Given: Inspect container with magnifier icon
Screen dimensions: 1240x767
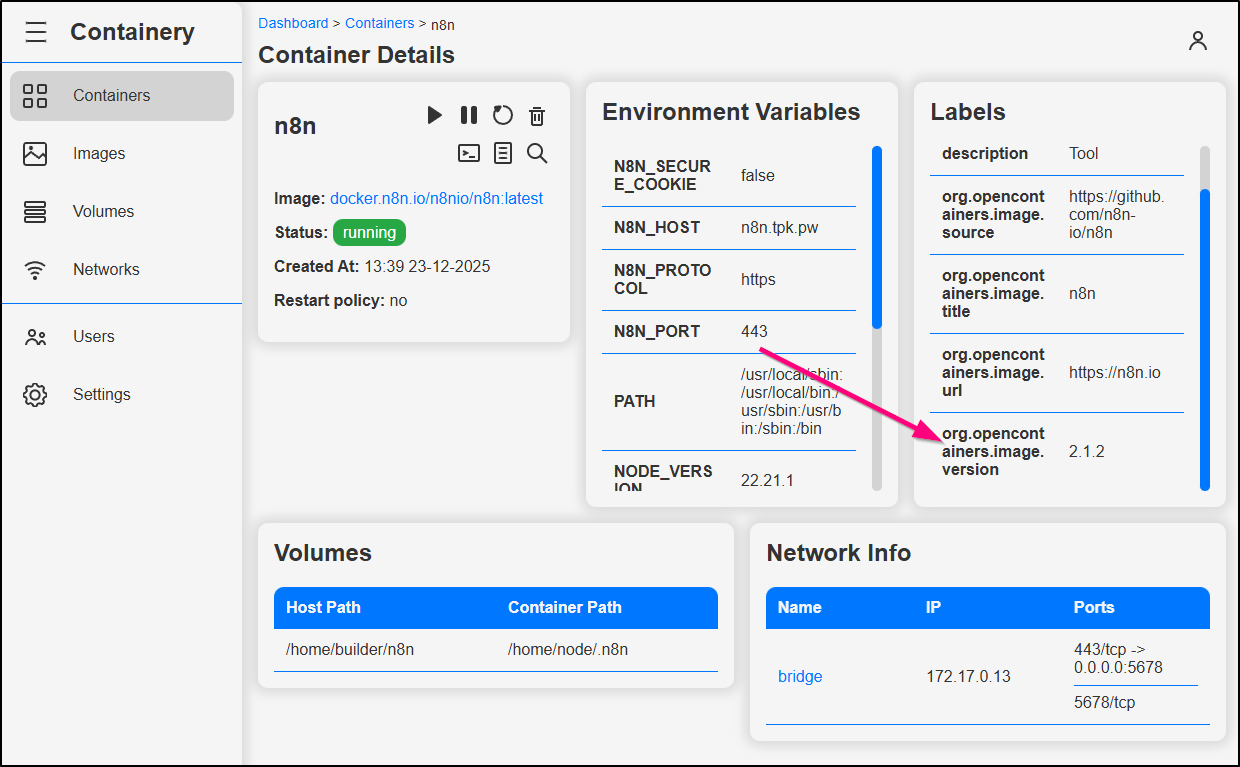Looking at the screenshot, I should [537, 153].
